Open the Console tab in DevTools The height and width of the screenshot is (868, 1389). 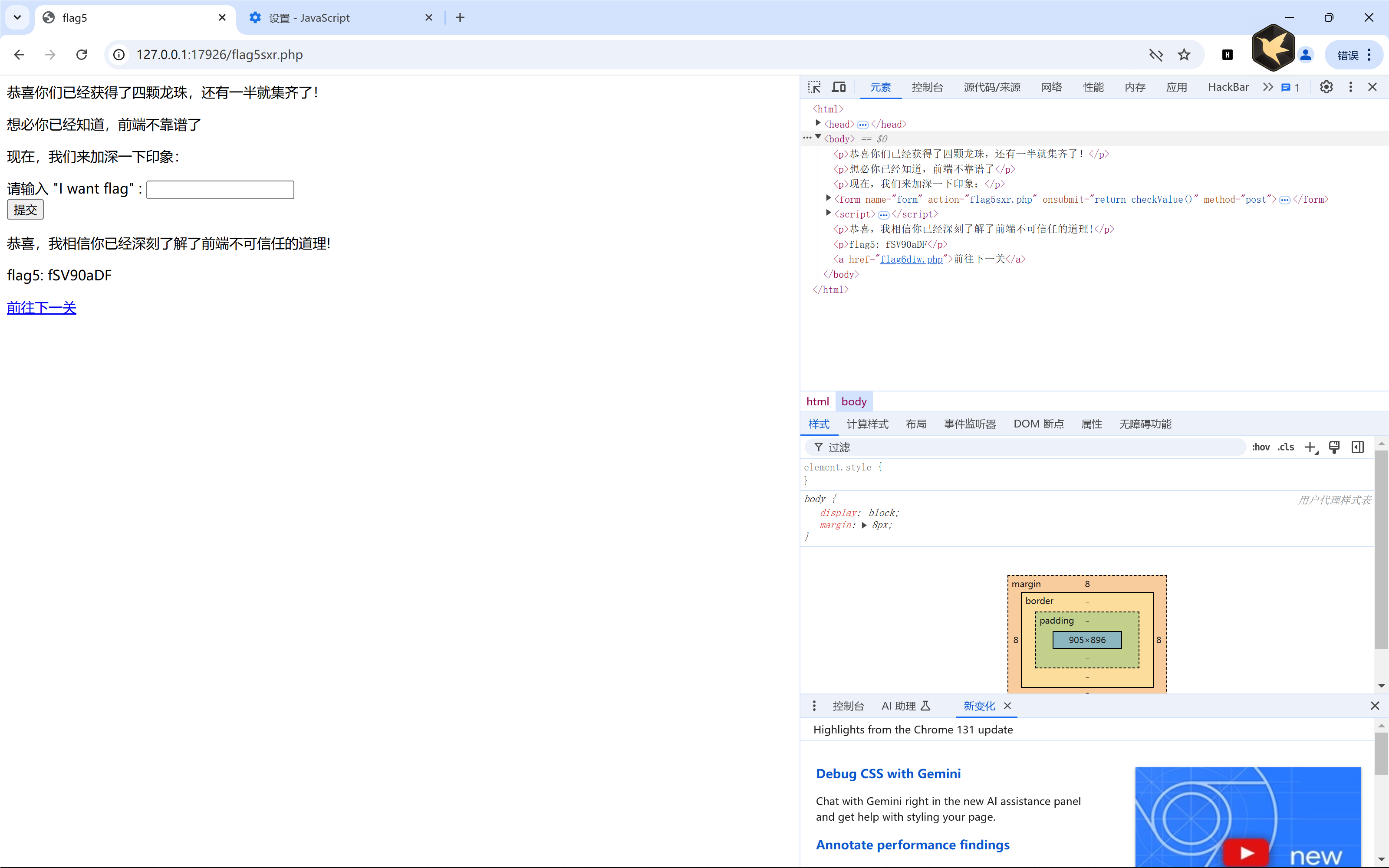point(927,87)
